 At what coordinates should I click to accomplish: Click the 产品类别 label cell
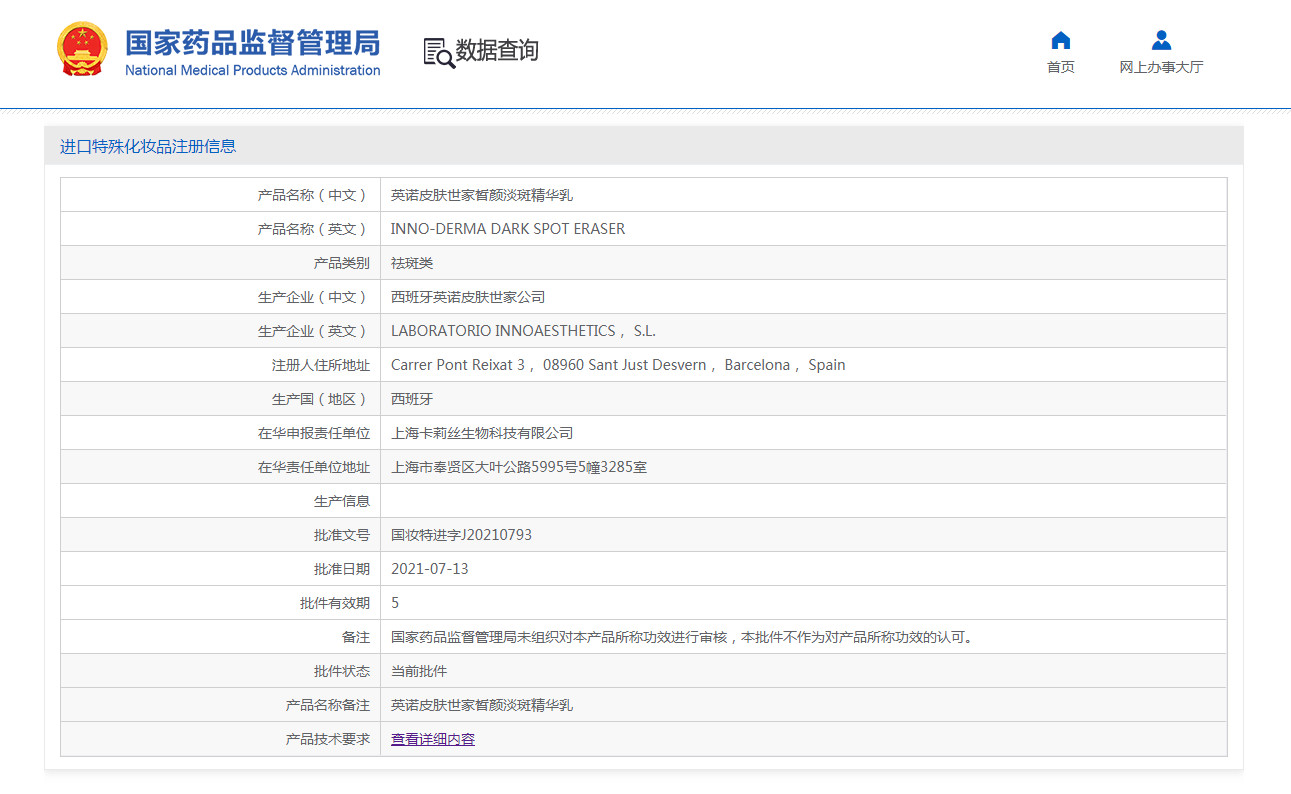pos(221,263)
